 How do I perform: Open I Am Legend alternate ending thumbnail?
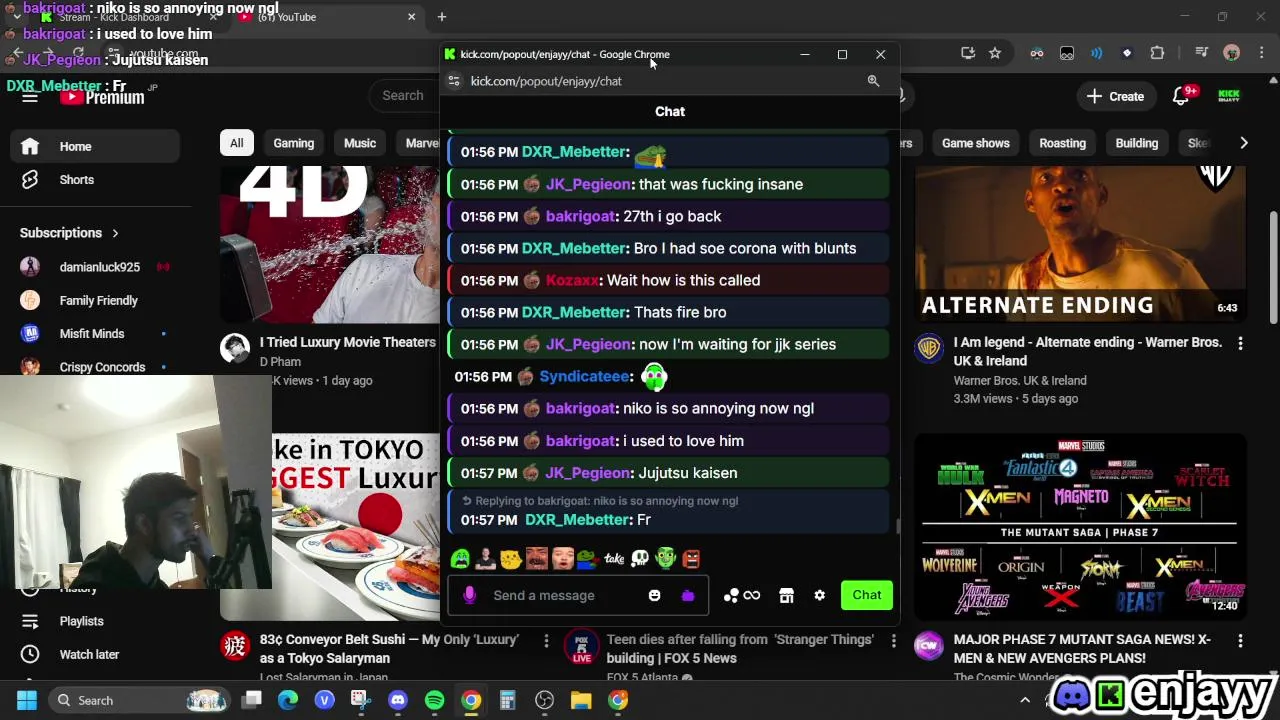(x=1080, y=245)
